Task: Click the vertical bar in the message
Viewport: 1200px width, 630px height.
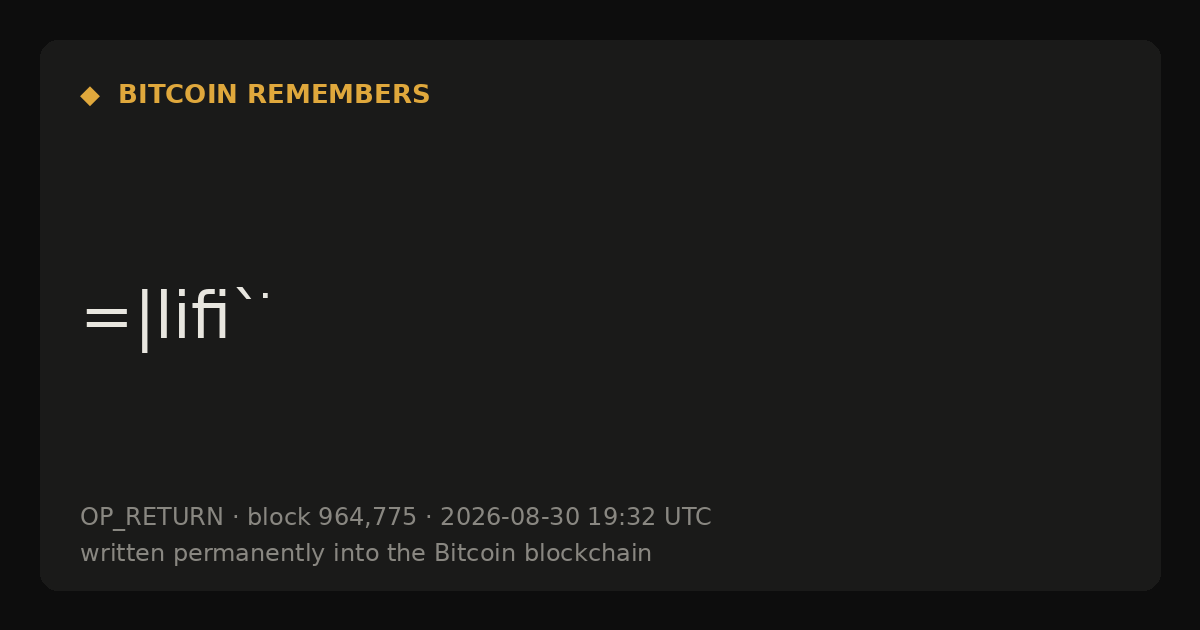Action: pyautogui.click(x=145, y=320)
